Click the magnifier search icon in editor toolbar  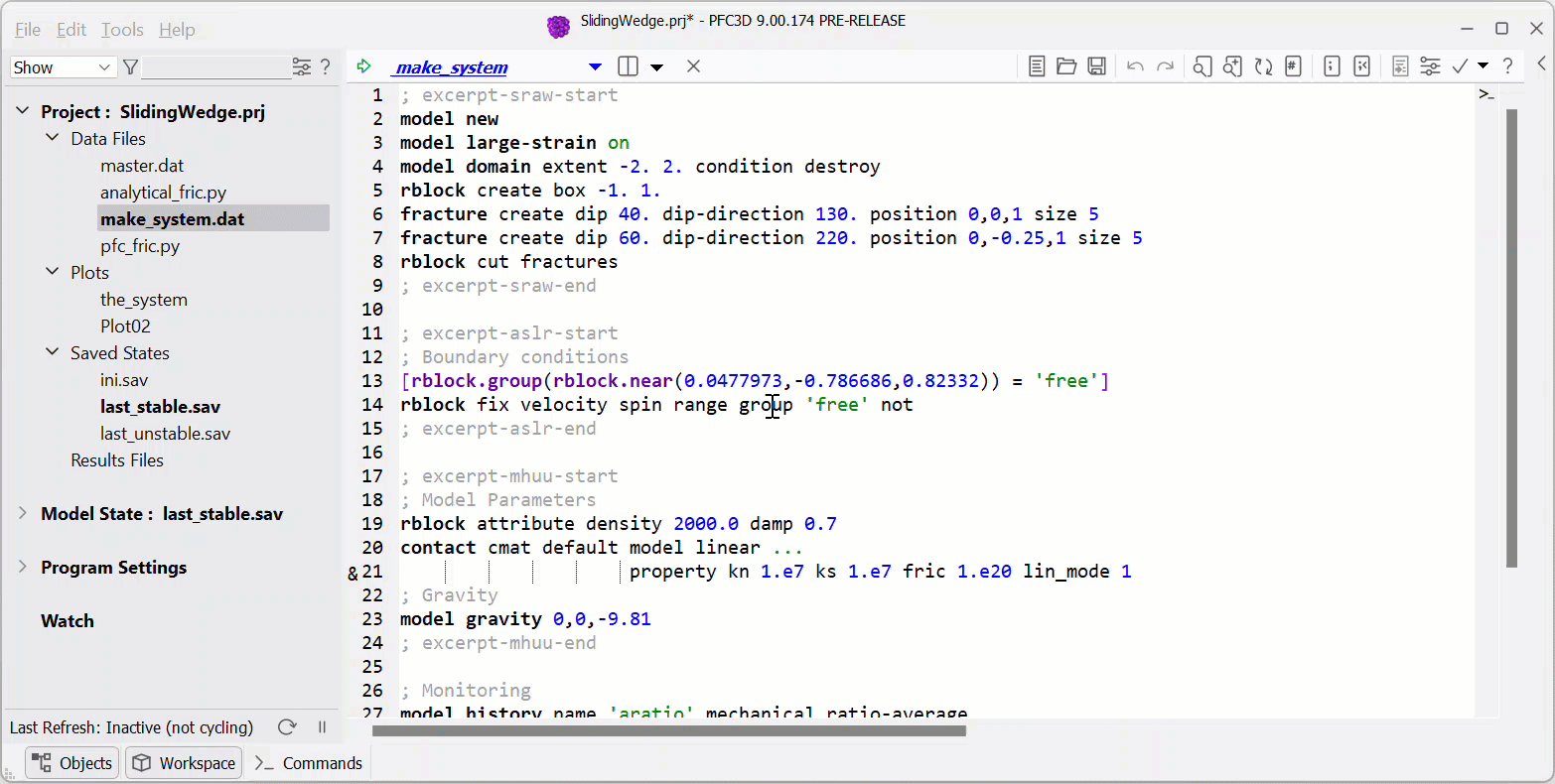point(1202,66)
